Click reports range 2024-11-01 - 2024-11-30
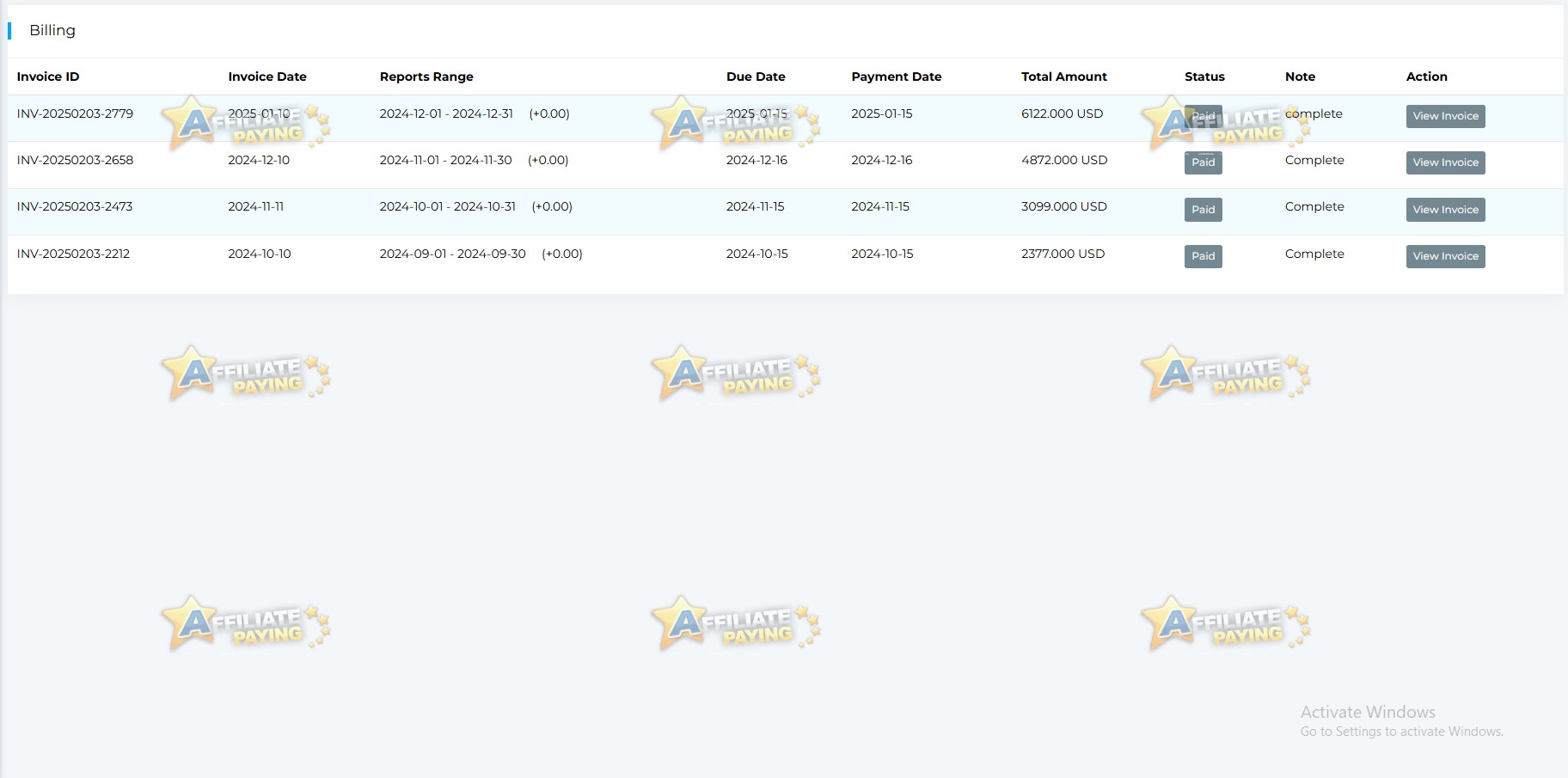The image size is (1568, 778). [445, 160]
